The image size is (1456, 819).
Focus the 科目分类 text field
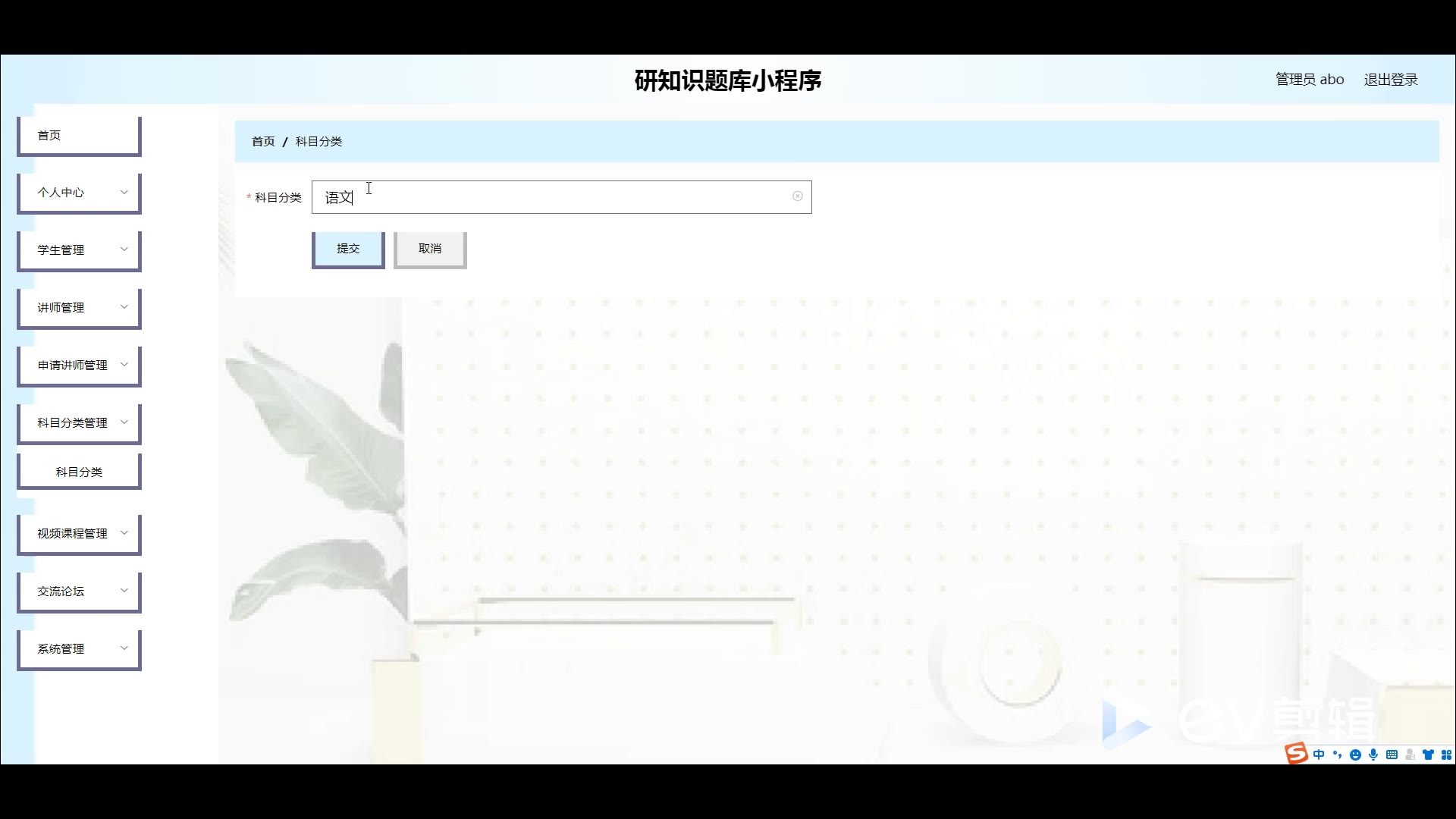561,197
